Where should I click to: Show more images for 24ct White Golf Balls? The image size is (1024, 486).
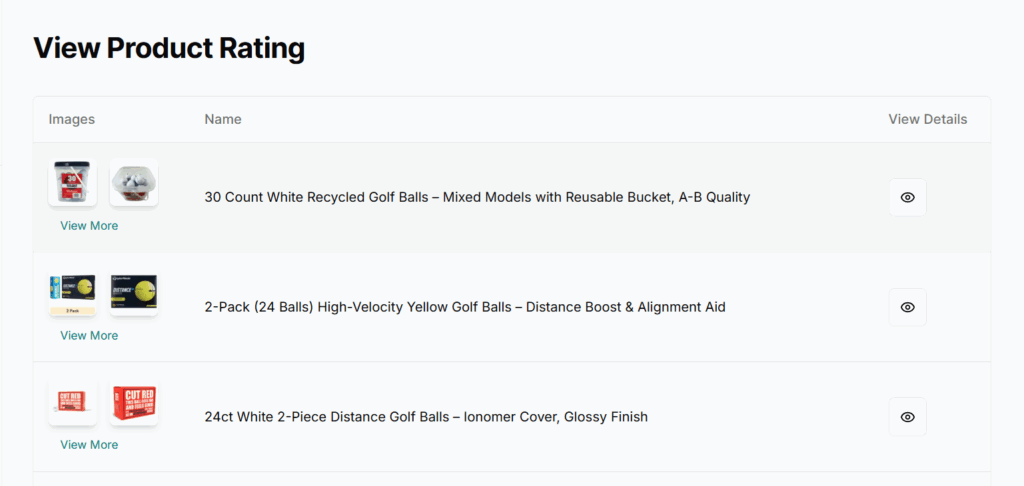tap(89, 445)
